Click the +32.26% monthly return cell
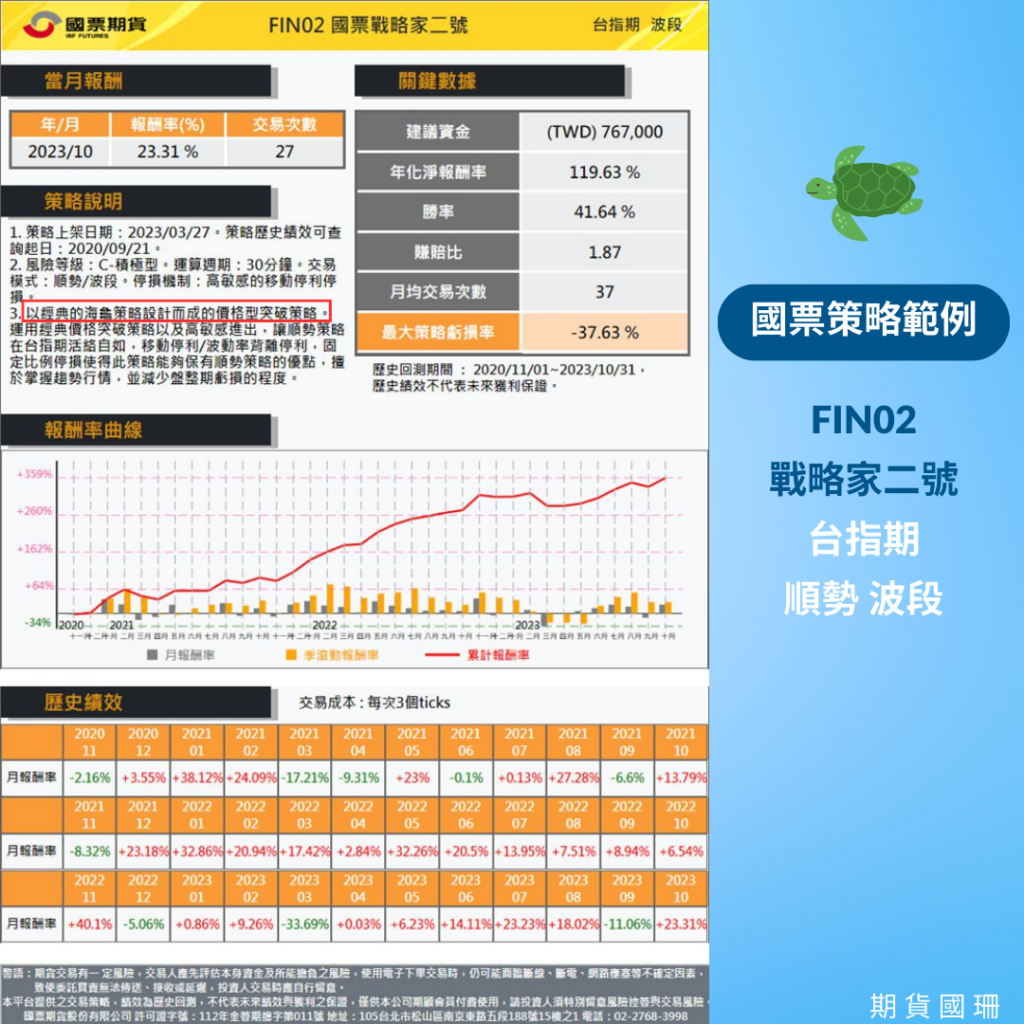Screen dimensions: 1024x1024 coord(412,851)
